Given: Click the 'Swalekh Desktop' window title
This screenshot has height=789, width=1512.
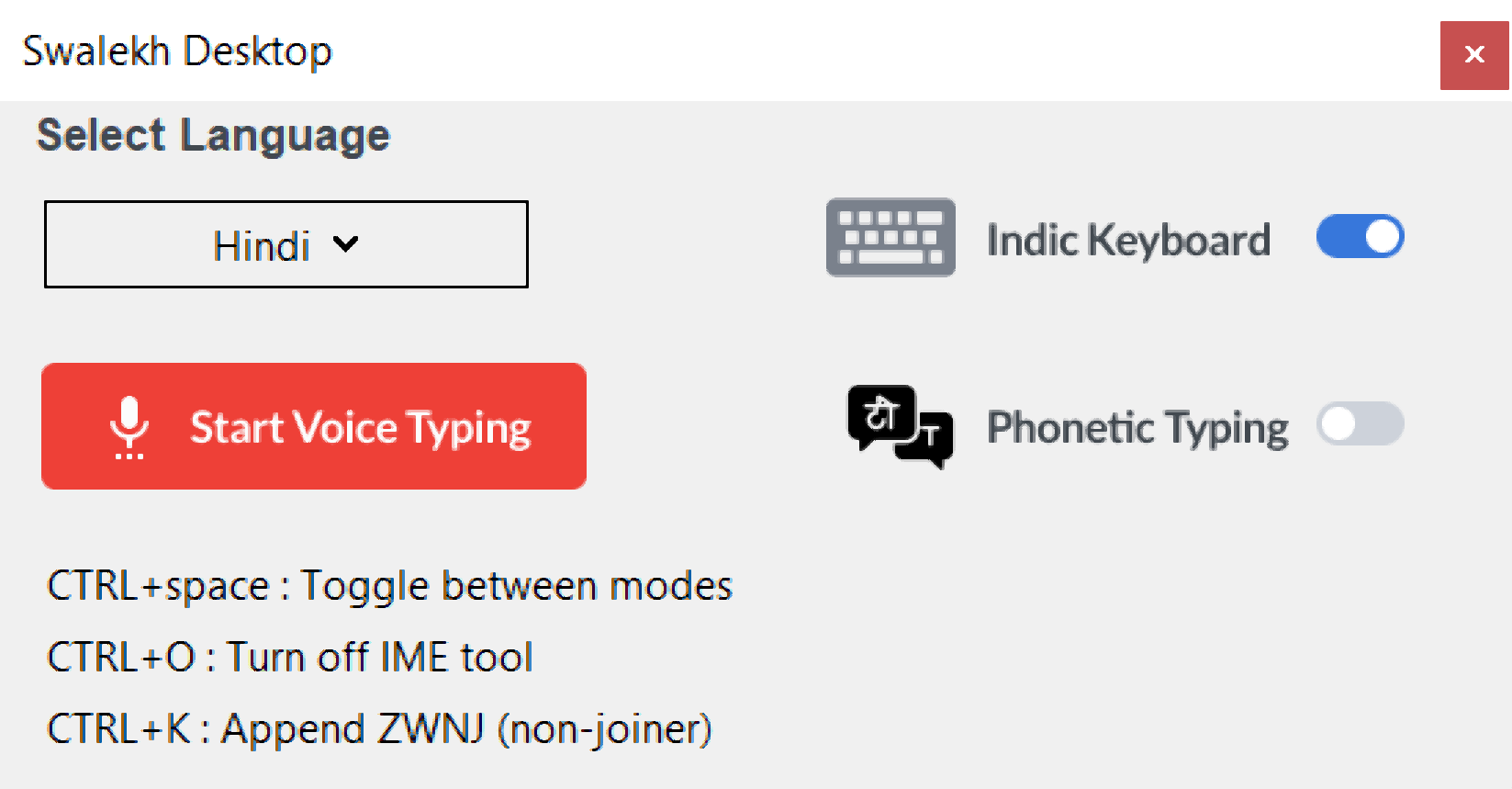Looking at the screenshot, I should point(177,51).
